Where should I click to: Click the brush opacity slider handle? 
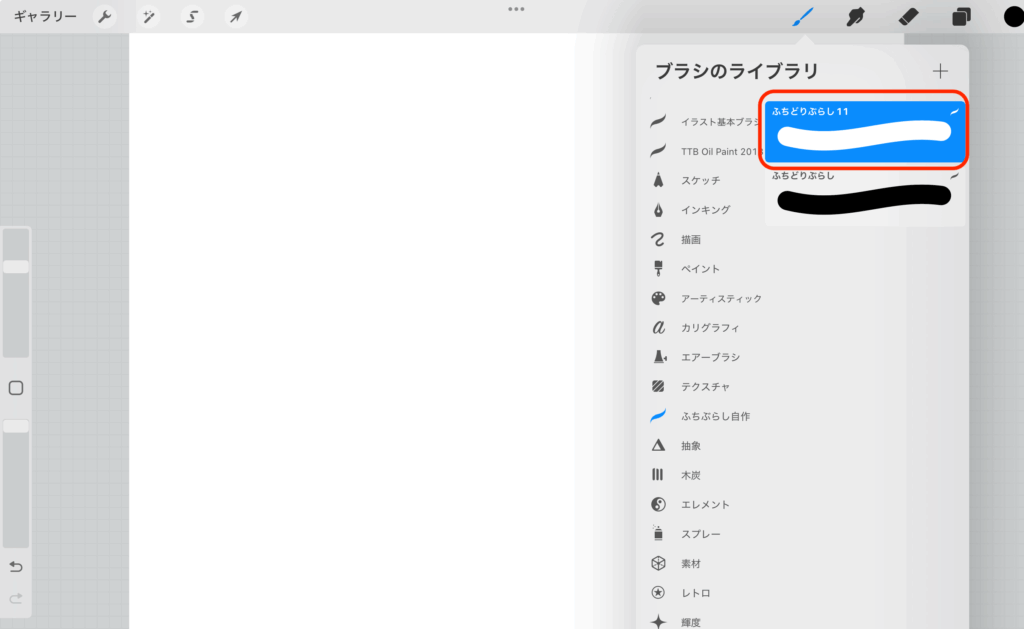coord(16,426)
